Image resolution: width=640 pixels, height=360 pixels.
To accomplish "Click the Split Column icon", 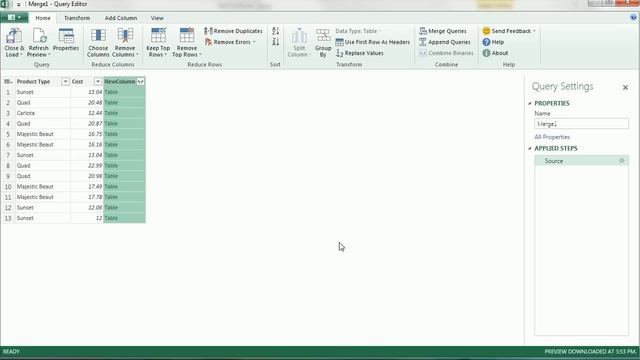I will tap(299, 36).
